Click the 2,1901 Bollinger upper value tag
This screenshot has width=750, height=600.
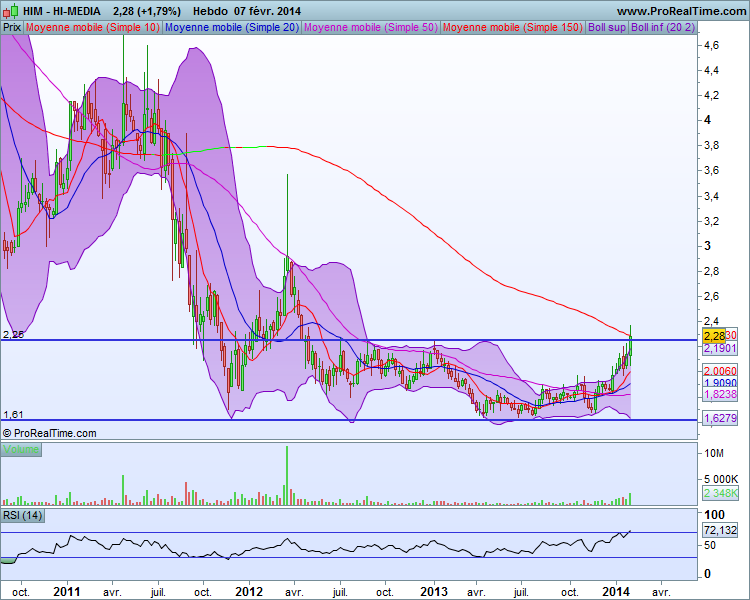tap(720, 348)
